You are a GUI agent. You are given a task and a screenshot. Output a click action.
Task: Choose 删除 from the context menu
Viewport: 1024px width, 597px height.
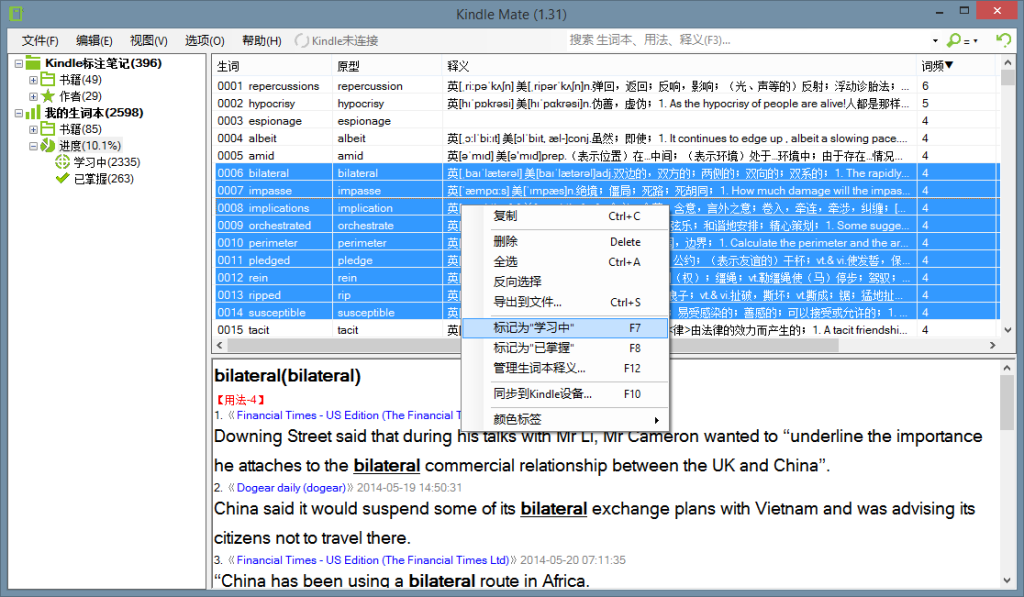(566, 242)
